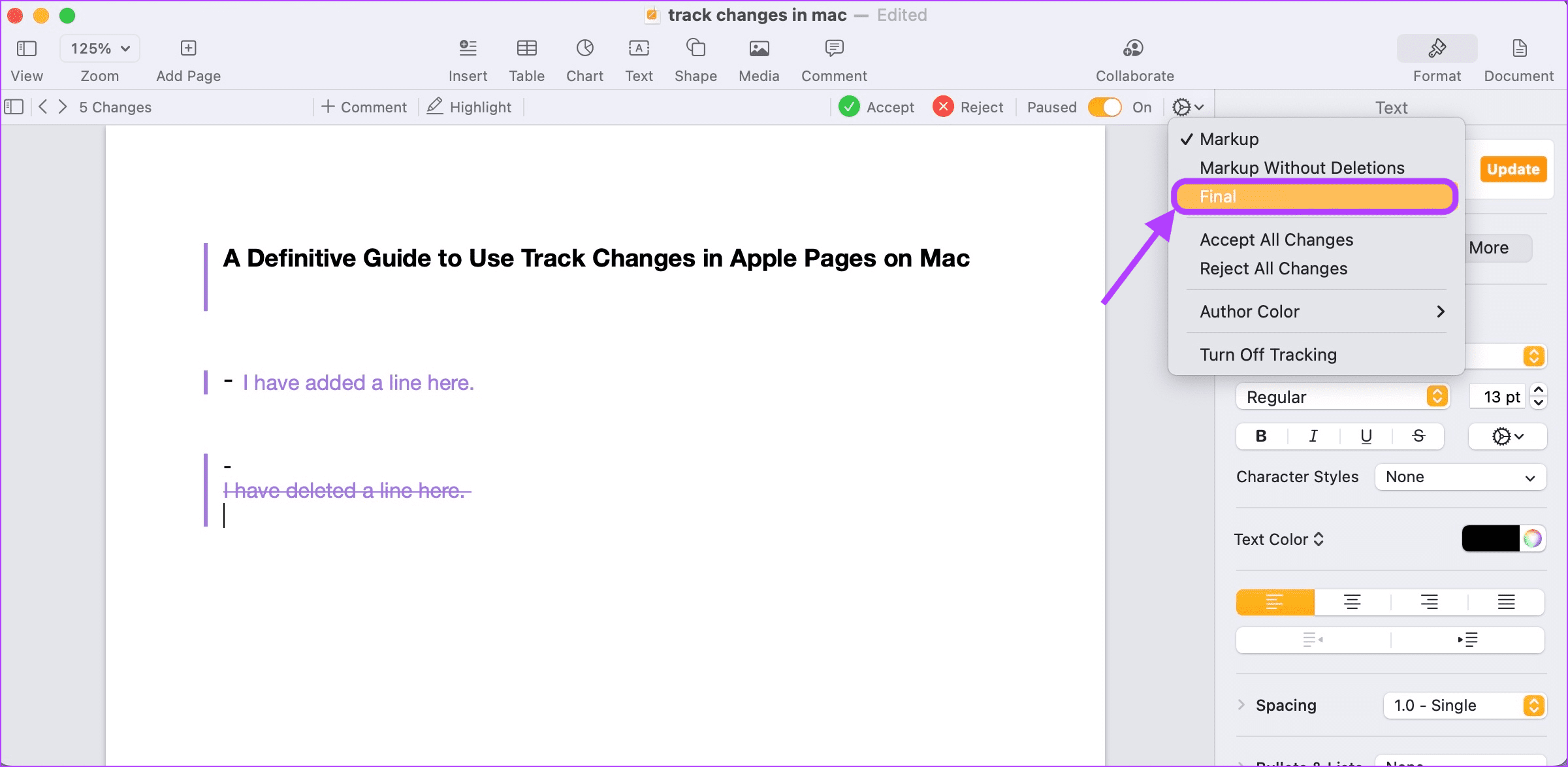Click the Highlight pen icon
The width and height of the screenshot is (1568, 767).
435,106
